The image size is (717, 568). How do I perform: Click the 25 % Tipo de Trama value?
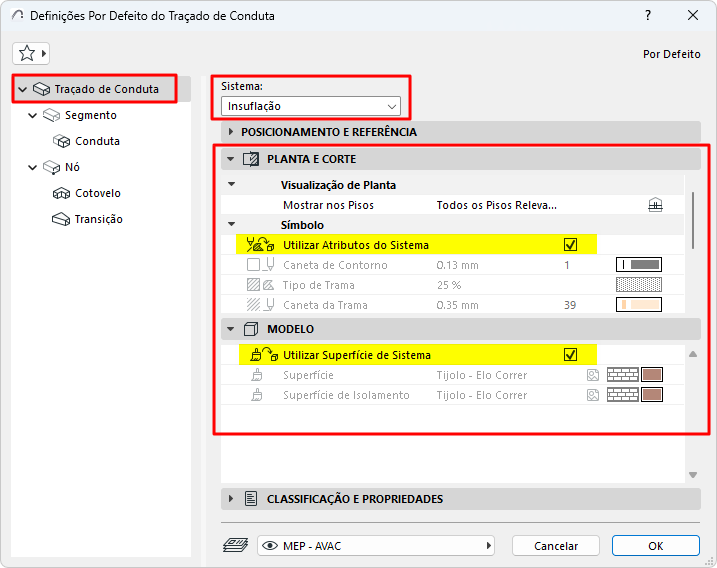[x=449, y=285]
